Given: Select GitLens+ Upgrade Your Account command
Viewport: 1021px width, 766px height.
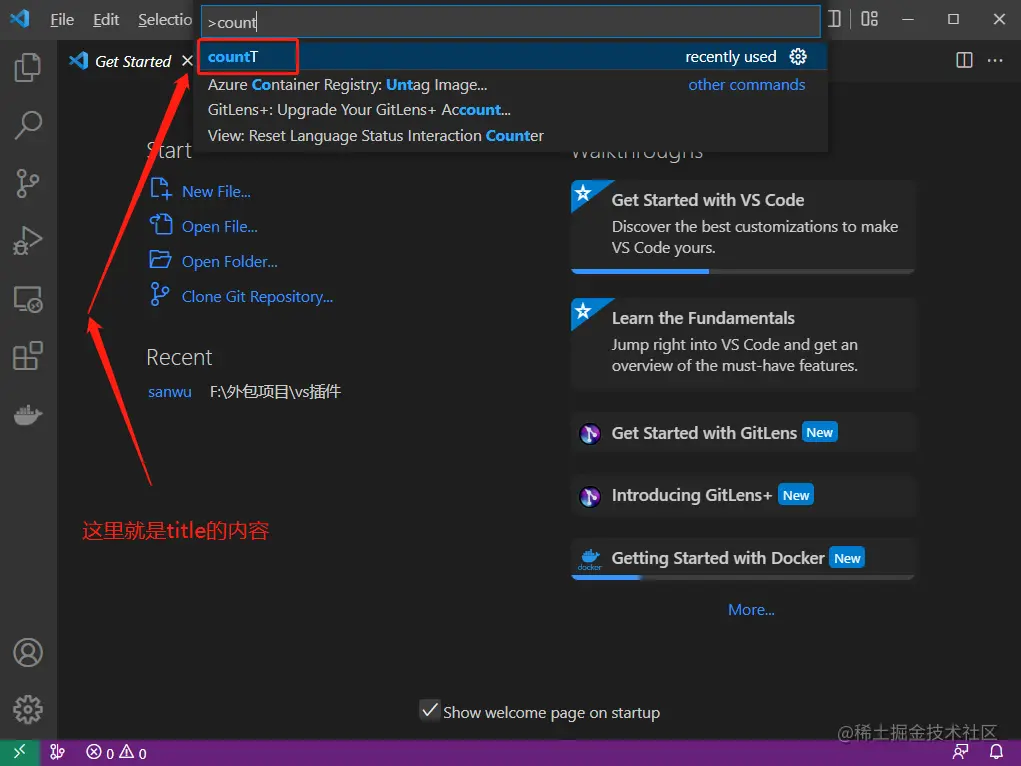Looking at the screenshot, I should pyautogui.click(x=511, y=110).
